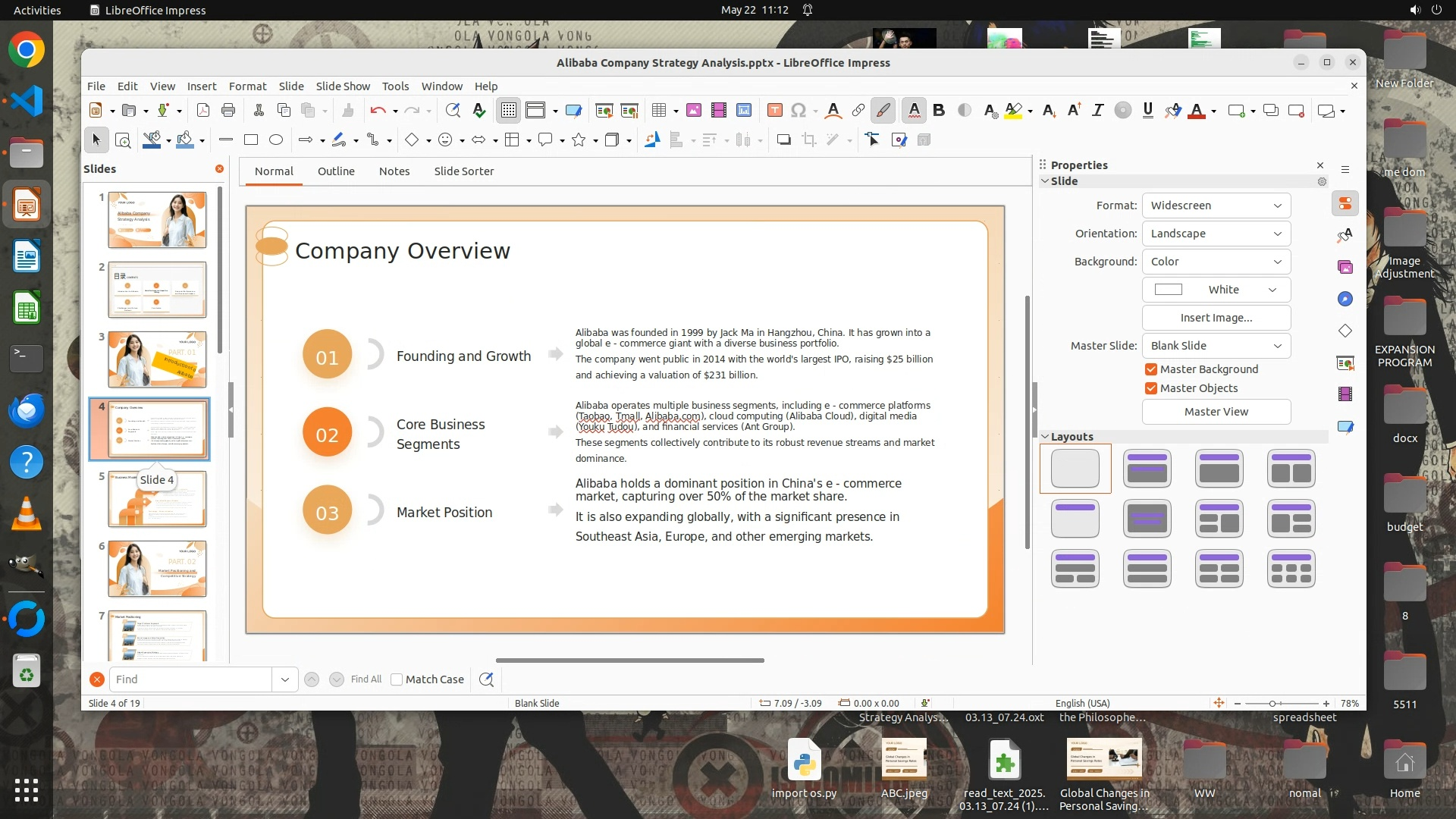
Task: Click the Bold formatting icon
Action: (x=939, y=111)
